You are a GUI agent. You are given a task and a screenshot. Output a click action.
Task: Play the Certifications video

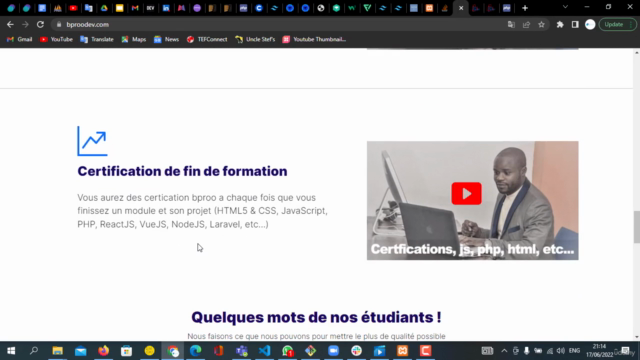click(467, 193)
